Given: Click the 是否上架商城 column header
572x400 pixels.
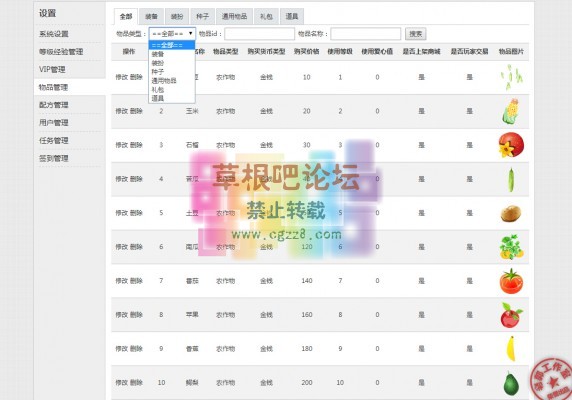Looking at the screenshot, I should [x=421, y=51].
